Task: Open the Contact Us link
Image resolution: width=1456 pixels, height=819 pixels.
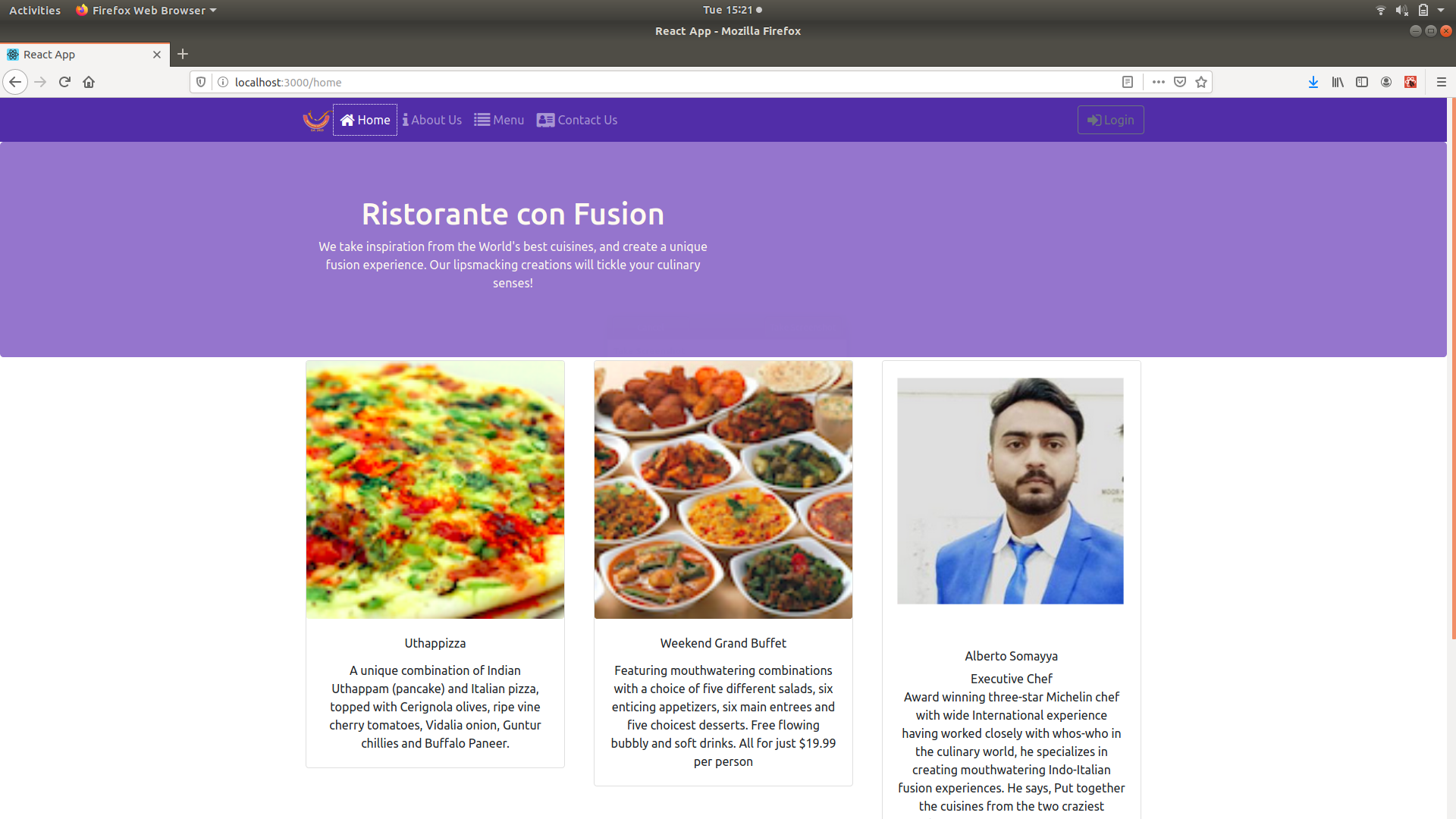Action: (577, 120)
